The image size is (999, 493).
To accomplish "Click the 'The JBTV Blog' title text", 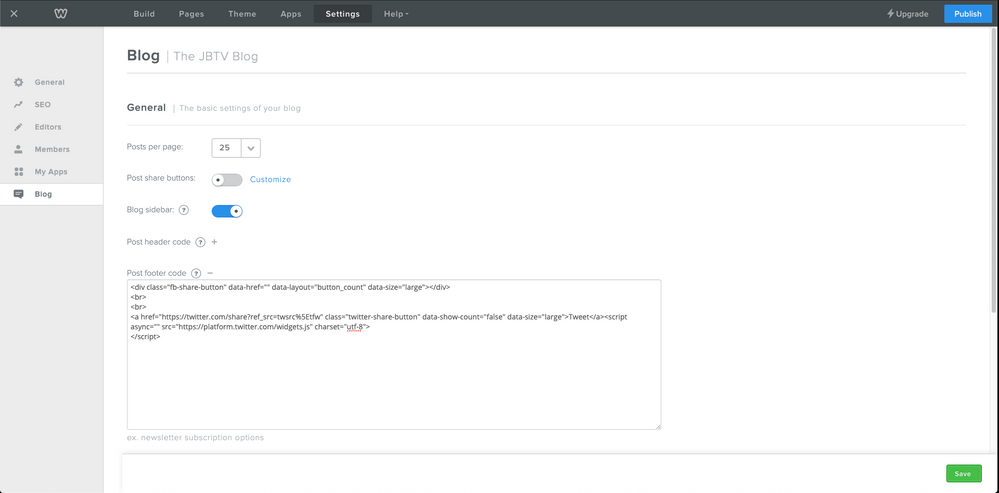I will (x=216, y=57).
